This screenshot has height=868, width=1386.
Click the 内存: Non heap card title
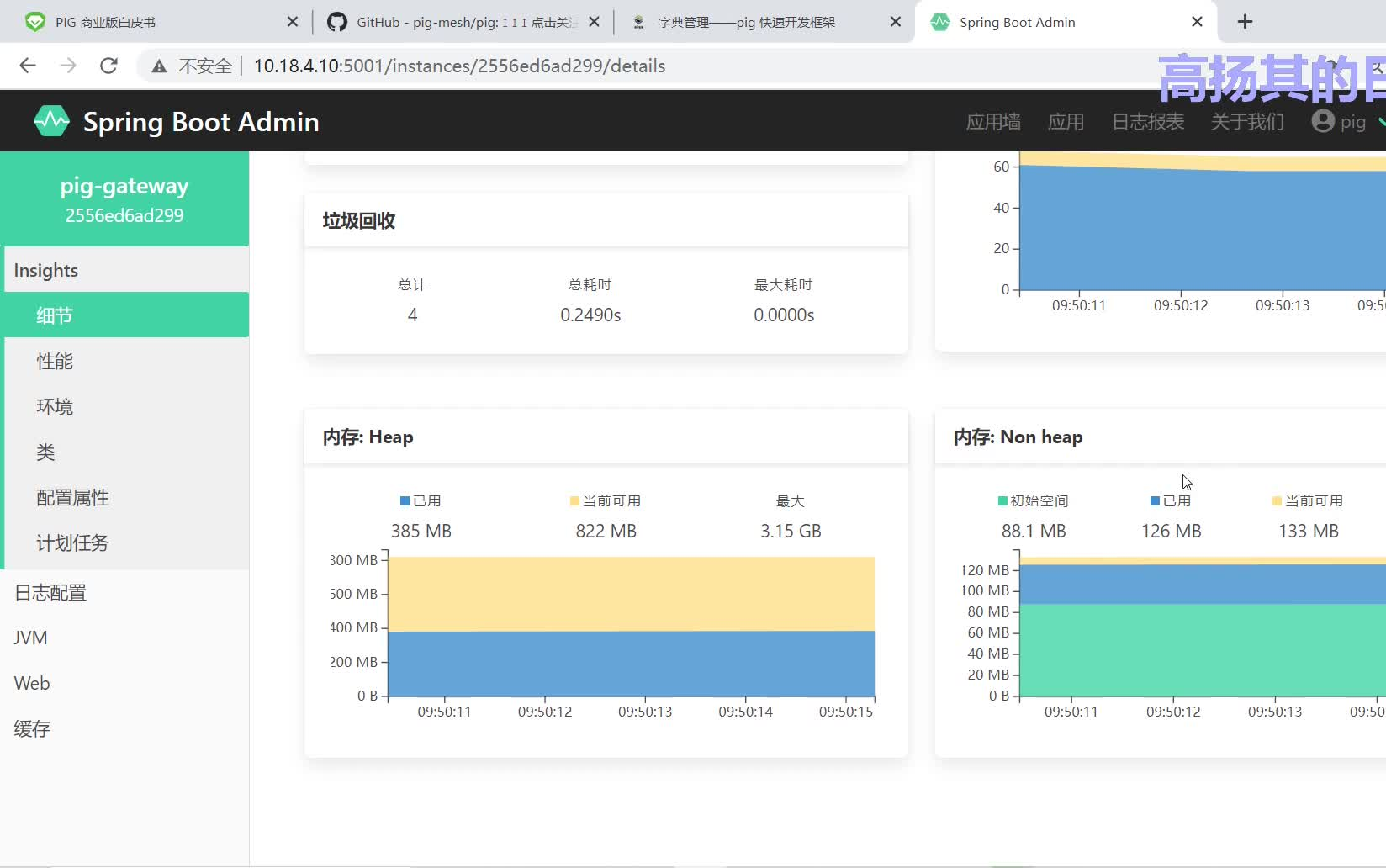(1018, 437)
